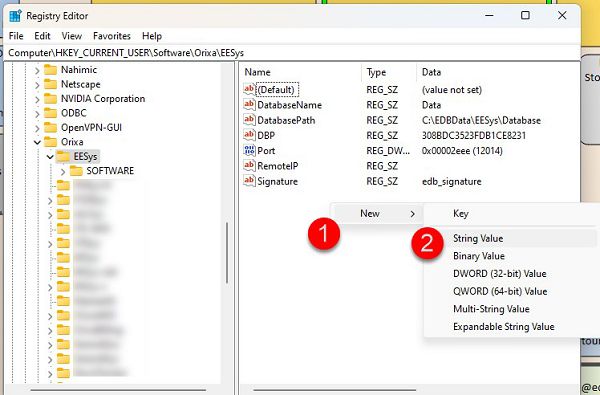Click the SOFTWARE subkey folder icon
Image resolution: width=600 pixels, height=395 pixels.
click(76, 171)
